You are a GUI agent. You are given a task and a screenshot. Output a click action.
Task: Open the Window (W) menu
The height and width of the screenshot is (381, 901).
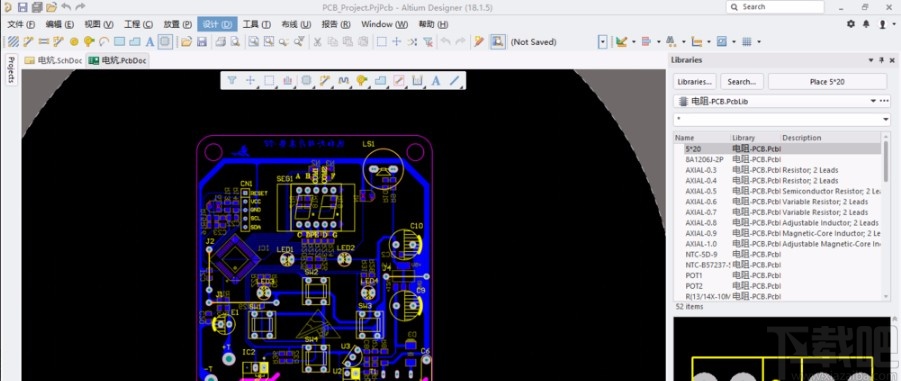384,24
